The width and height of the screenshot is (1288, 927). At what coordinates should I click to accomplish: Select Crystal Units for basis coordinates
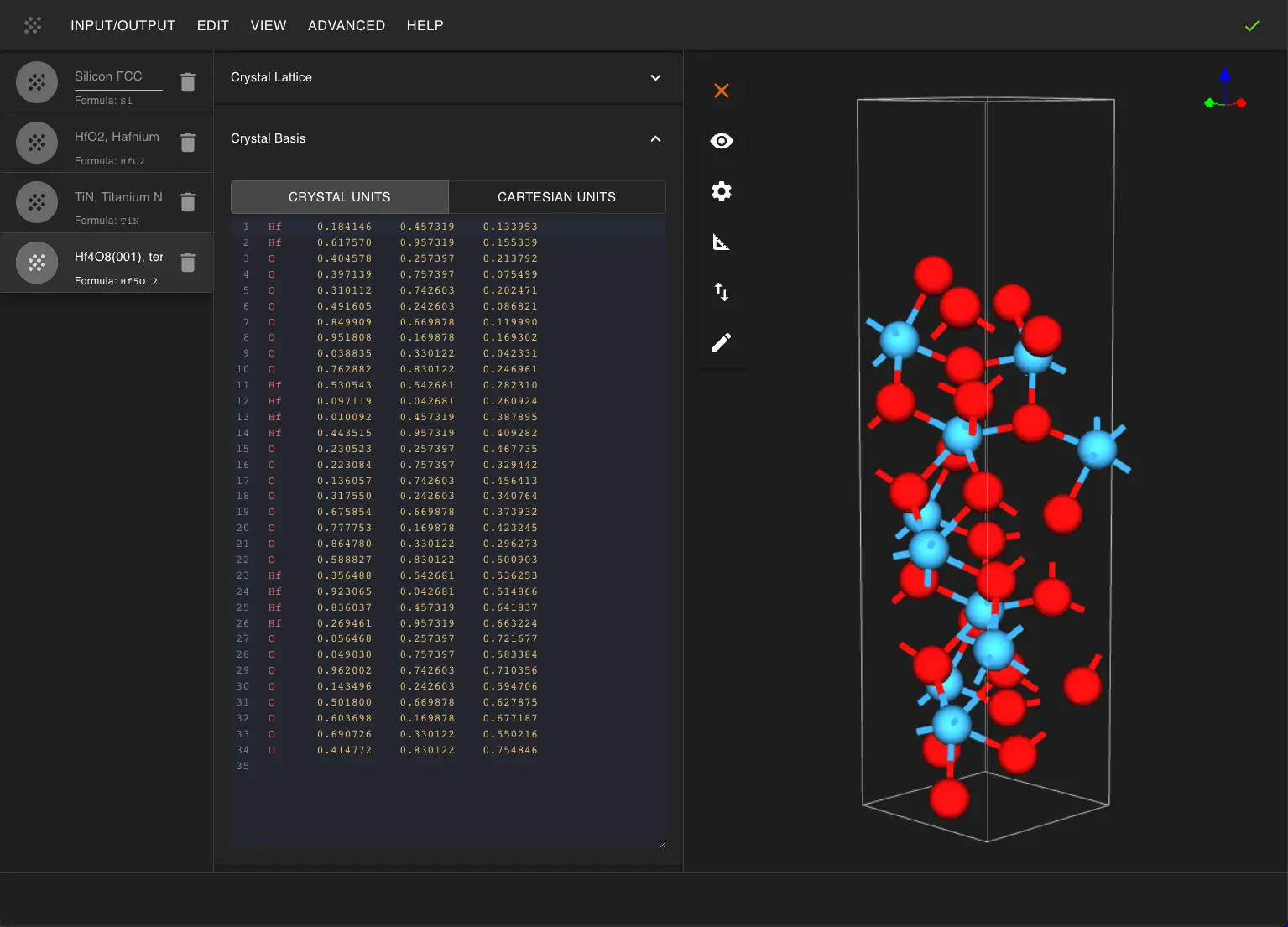click(340, 197)
